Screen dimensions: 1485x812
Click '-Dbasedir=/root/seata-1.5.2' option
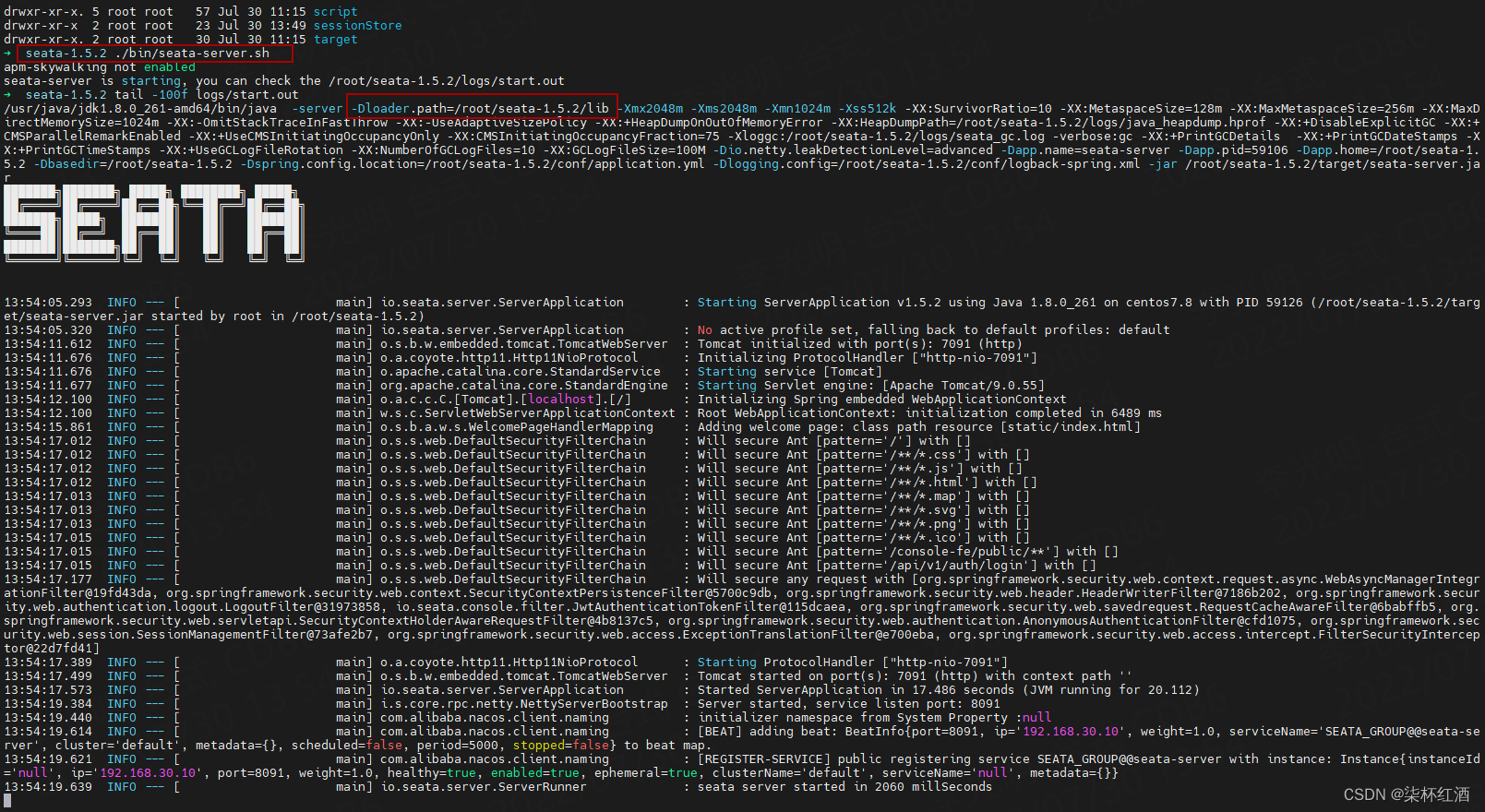pos(133,164)
